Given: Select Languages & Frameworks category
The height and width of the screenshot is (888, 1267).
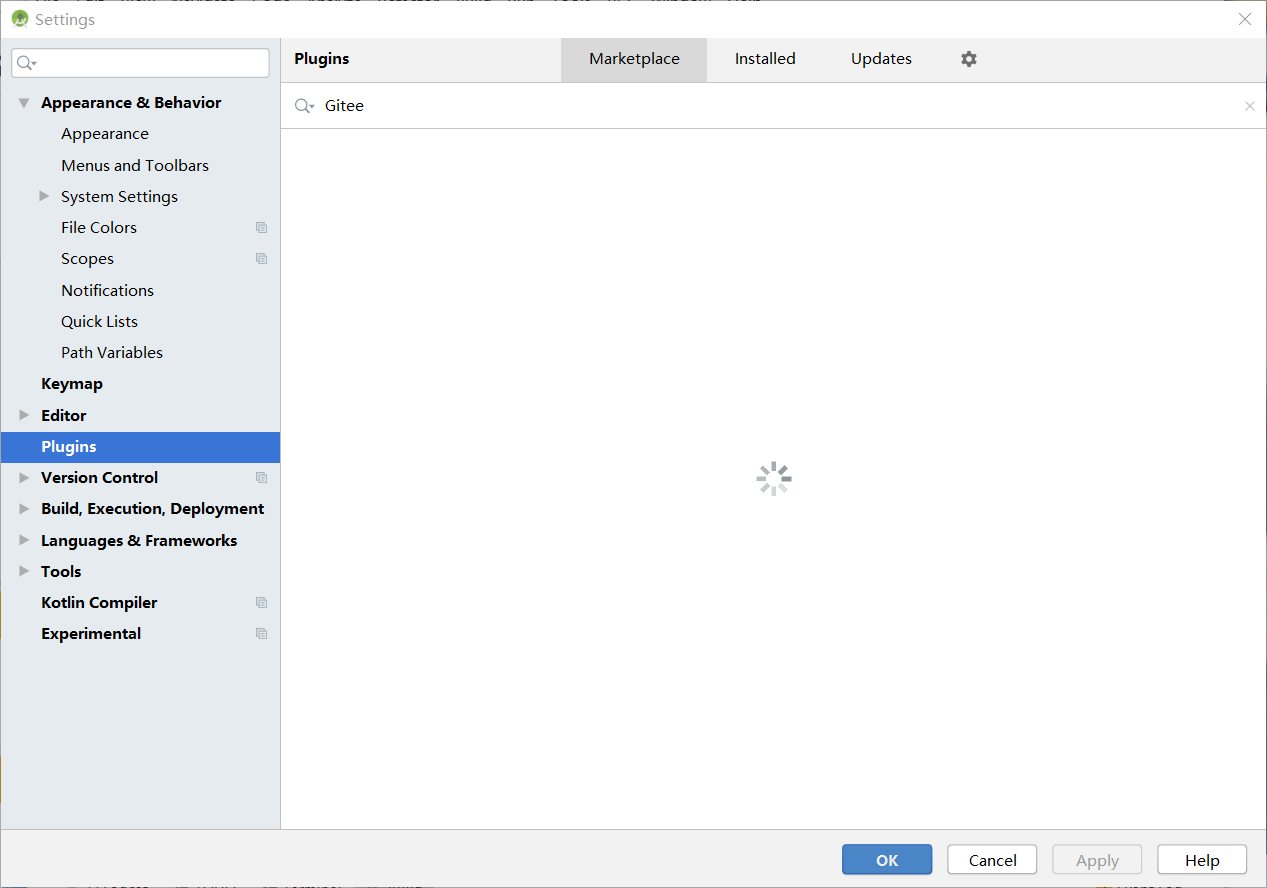Looking at the screenshot, I should tap(139, 540).
